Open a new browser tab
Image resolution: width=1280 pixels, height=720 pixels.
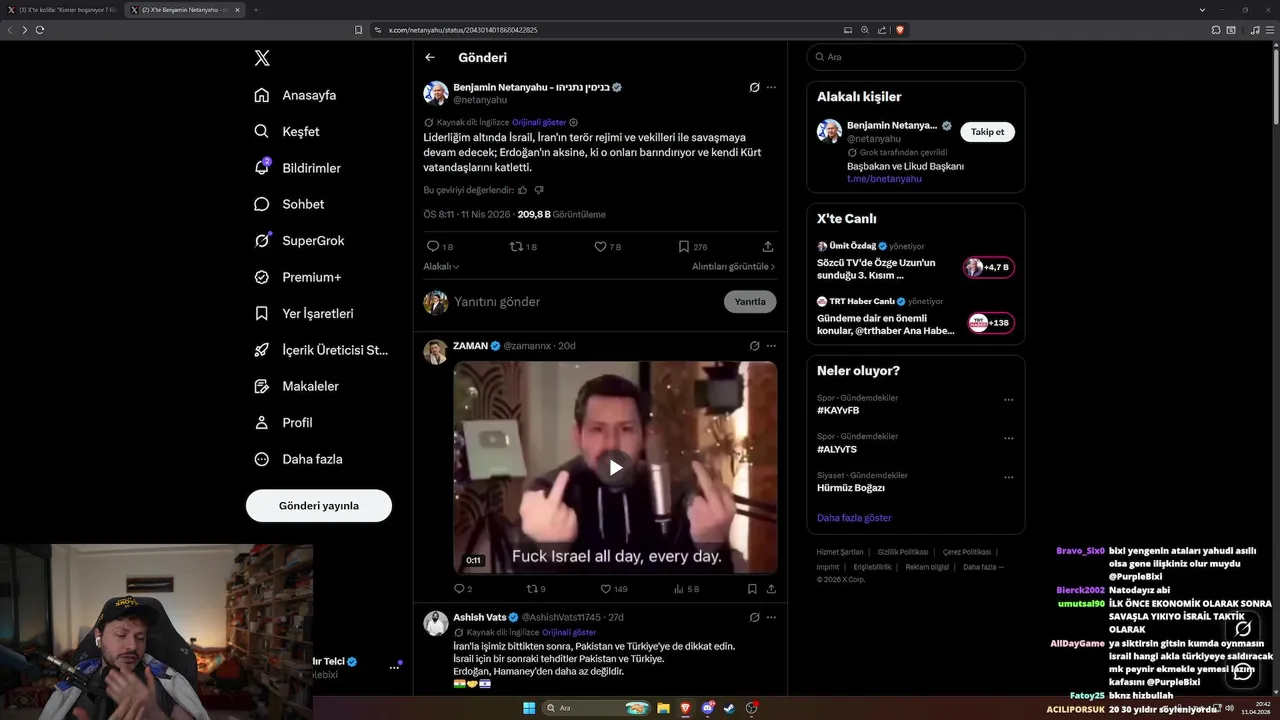tap(256, 10)
